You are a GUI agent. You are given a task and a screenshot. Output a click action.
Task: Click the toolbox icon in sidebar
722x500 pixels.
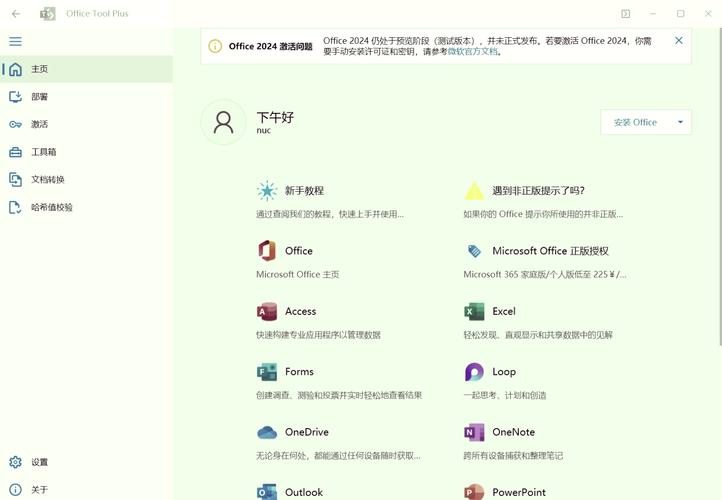pos(15,152)
